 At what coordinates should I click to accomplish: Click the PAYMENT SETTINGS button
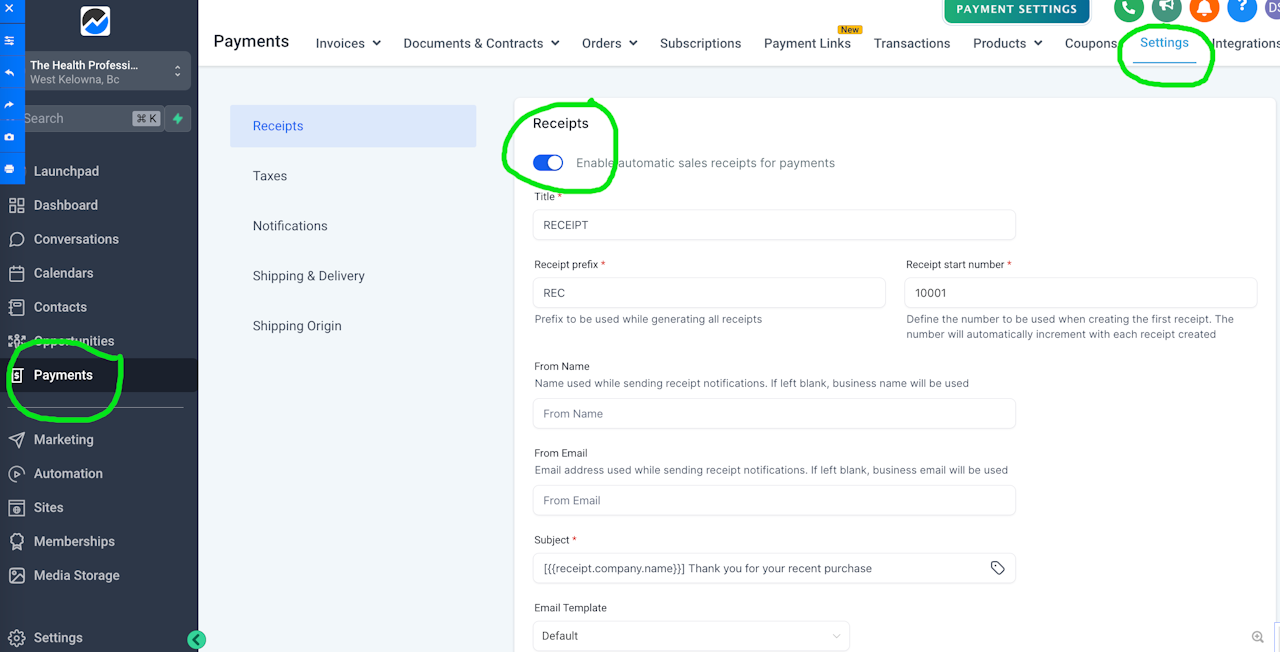(1016, 10)
